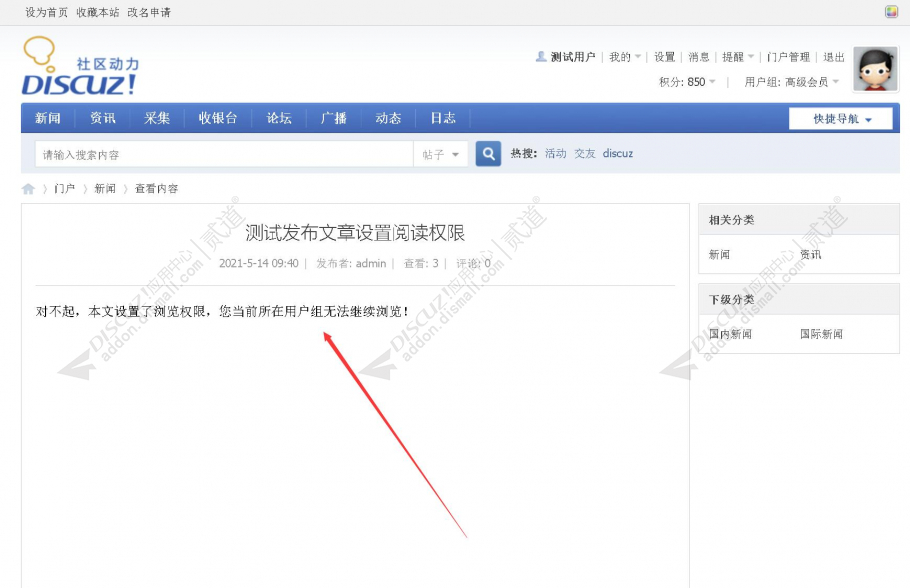
Task: Expand the 快捷导航 dropdown
Action: click(x=841, y=119)
